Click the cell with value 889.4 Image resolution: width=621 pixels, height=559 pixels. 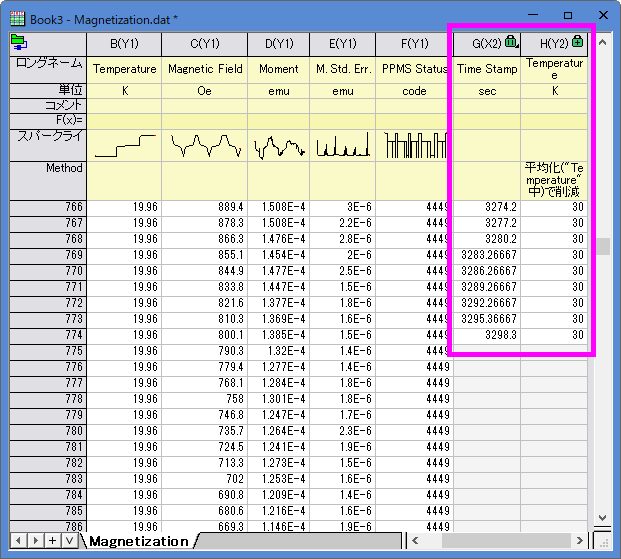coord(205,207)
